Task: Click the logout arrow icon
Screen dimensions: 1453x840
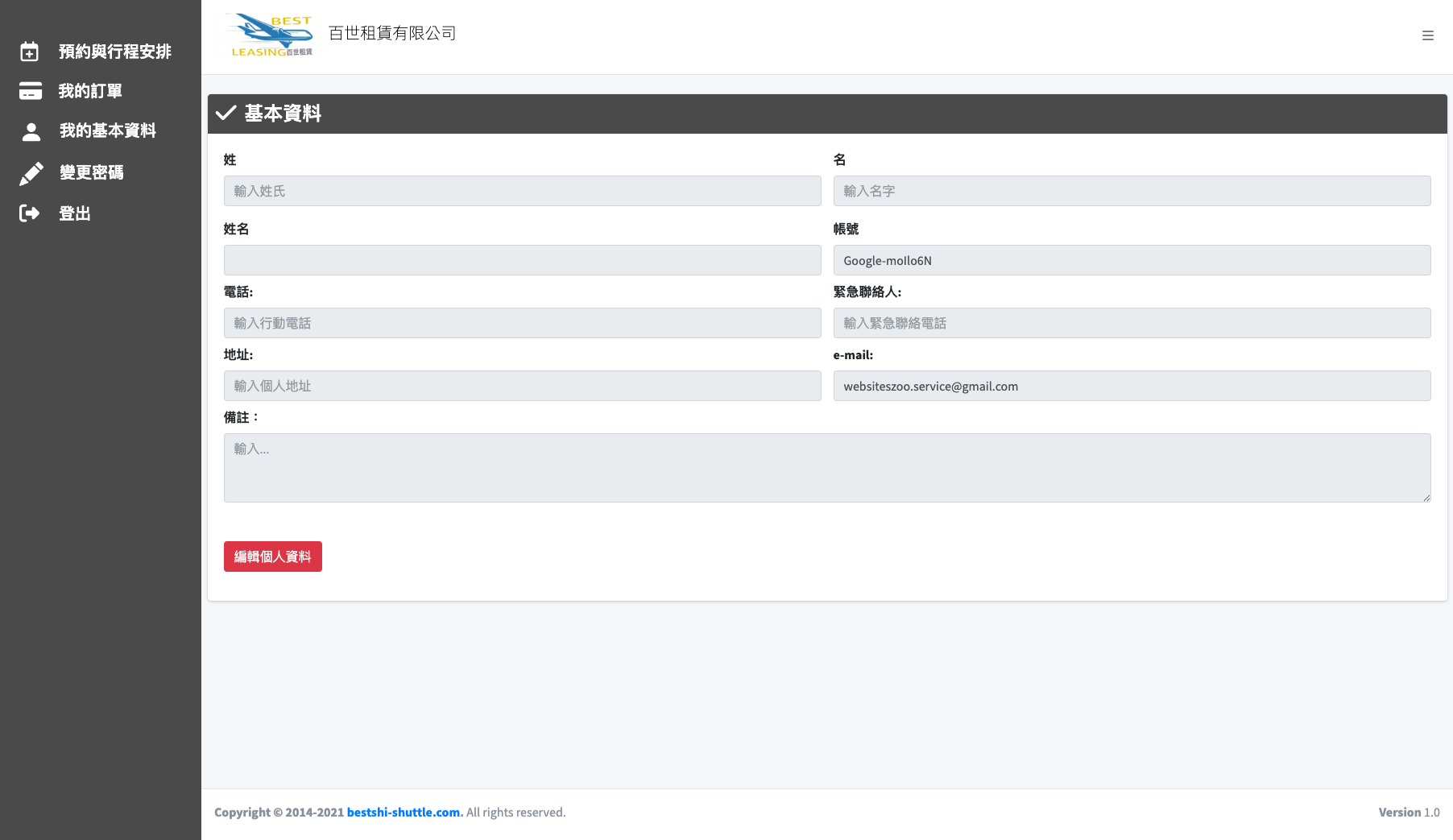Action: point(30,213)
